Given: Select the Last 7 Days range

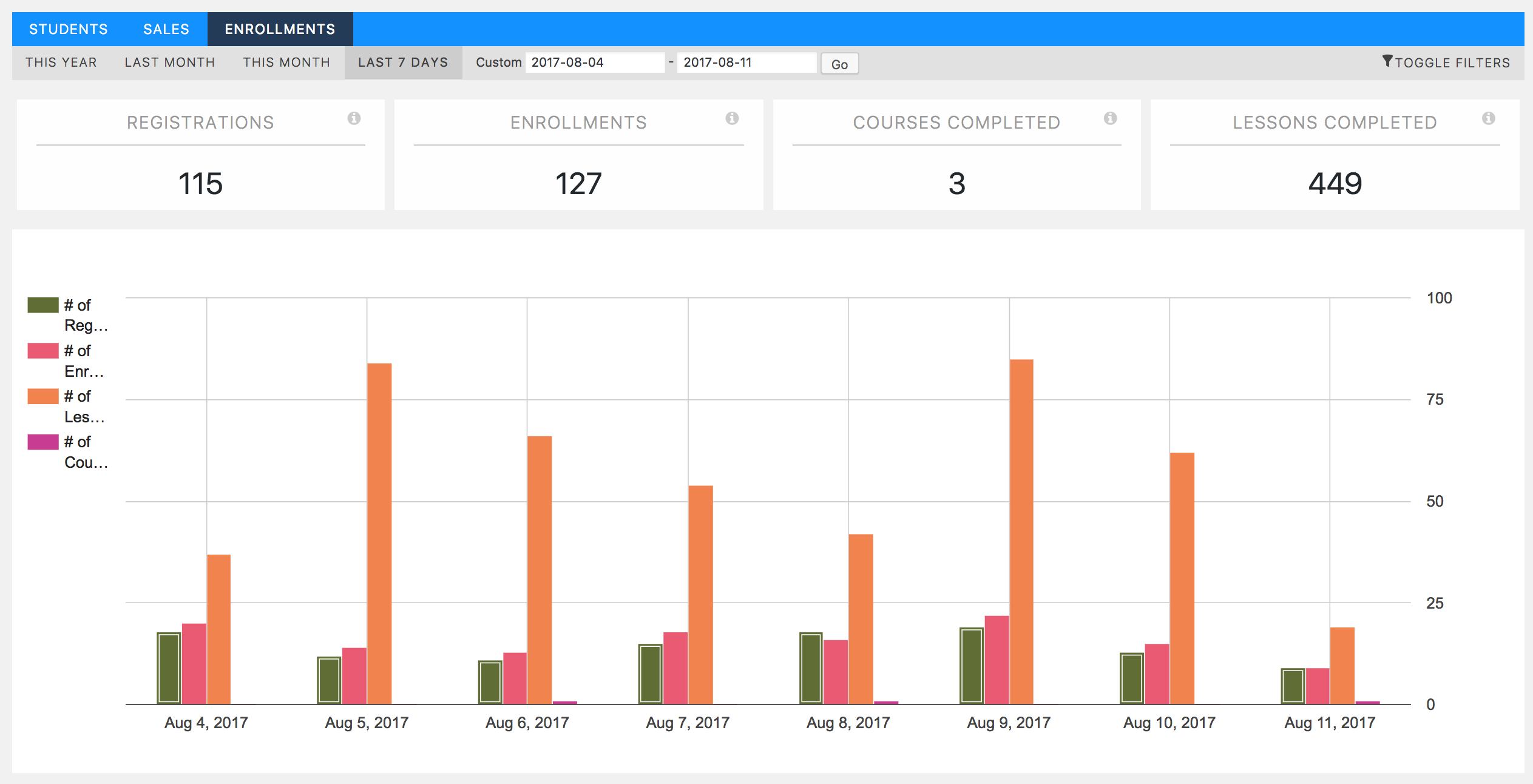Looking at the screenshot, I should [403, 63].
